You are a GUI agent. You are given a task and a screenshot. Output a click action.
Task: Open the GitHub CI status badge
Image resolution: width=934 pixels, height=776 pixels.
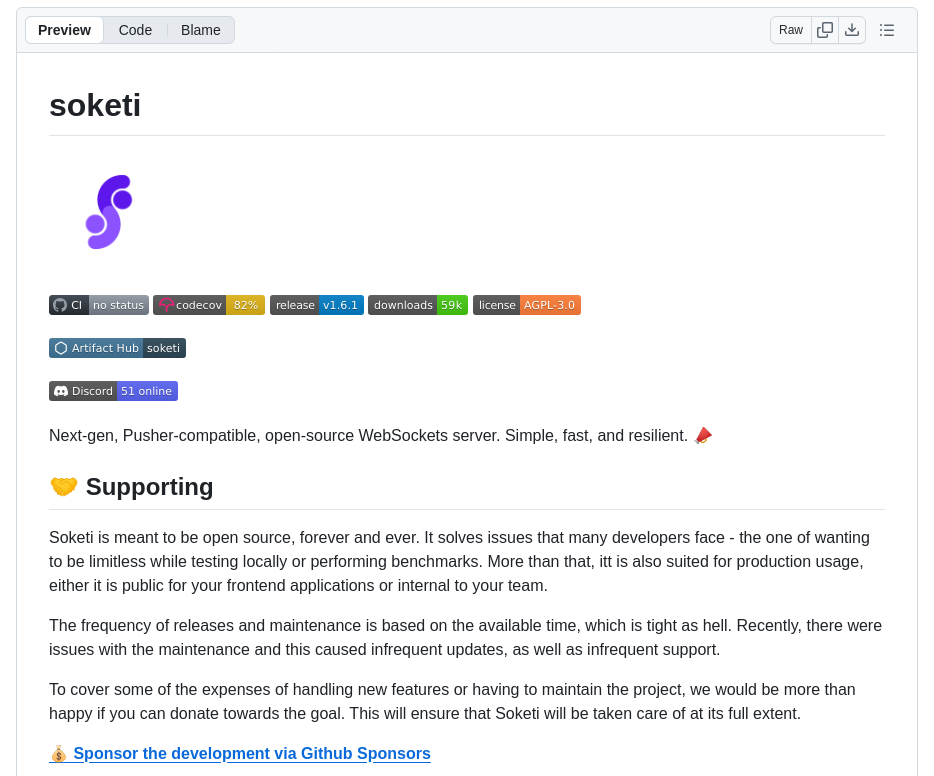[99, 305]
